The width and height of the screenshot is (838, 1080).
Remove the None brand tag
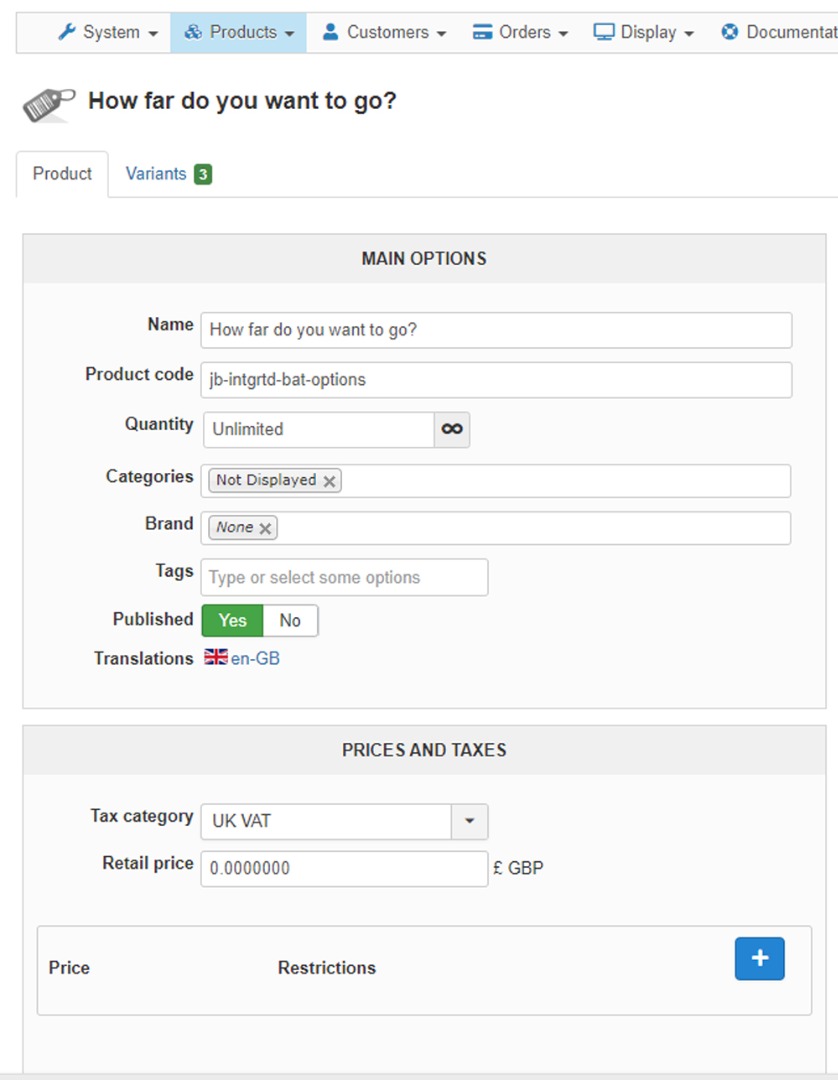click(x=265, y=528)
